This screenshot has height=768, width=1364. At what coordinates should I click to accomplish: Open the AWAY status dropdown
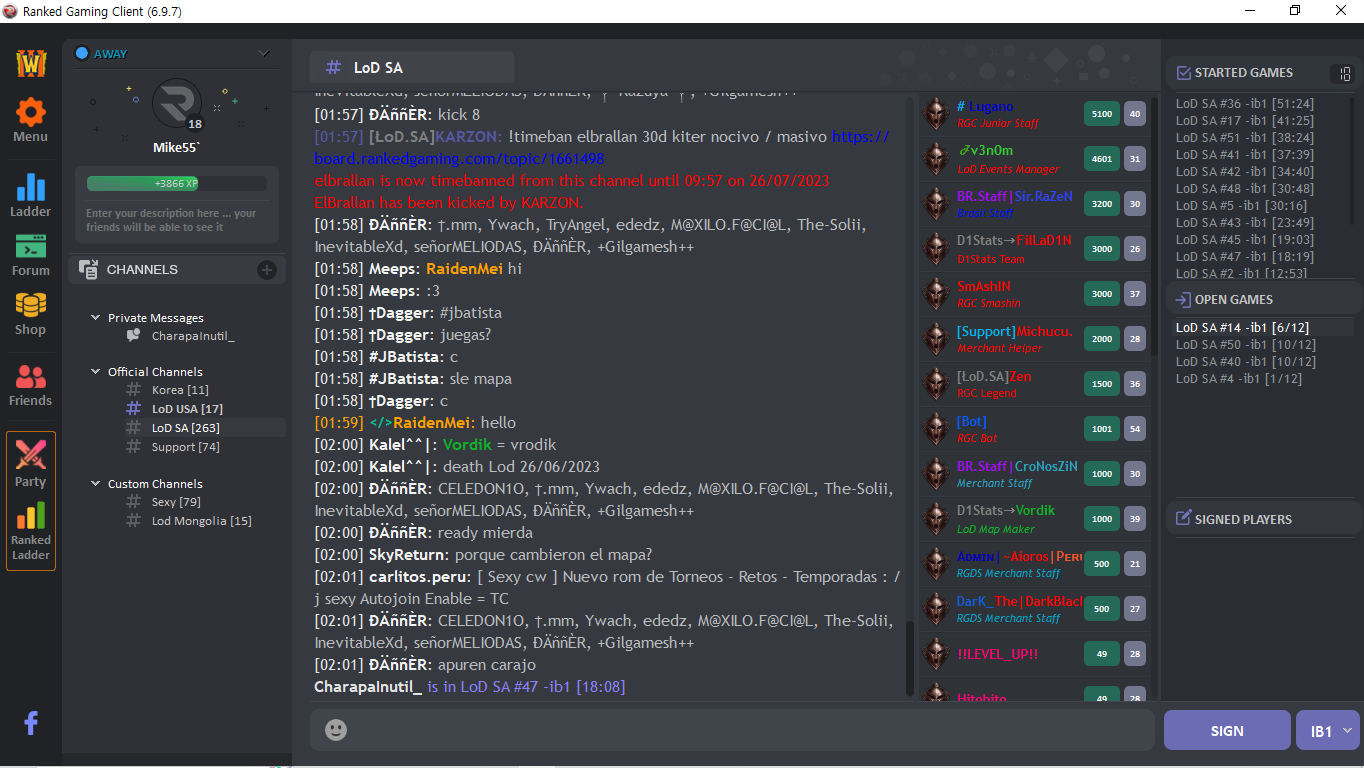[264, 54]
